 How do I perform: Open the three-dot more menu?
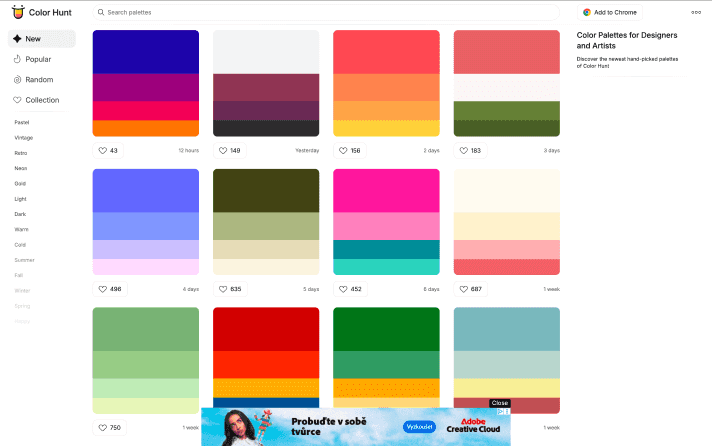(x=696, y=12)
